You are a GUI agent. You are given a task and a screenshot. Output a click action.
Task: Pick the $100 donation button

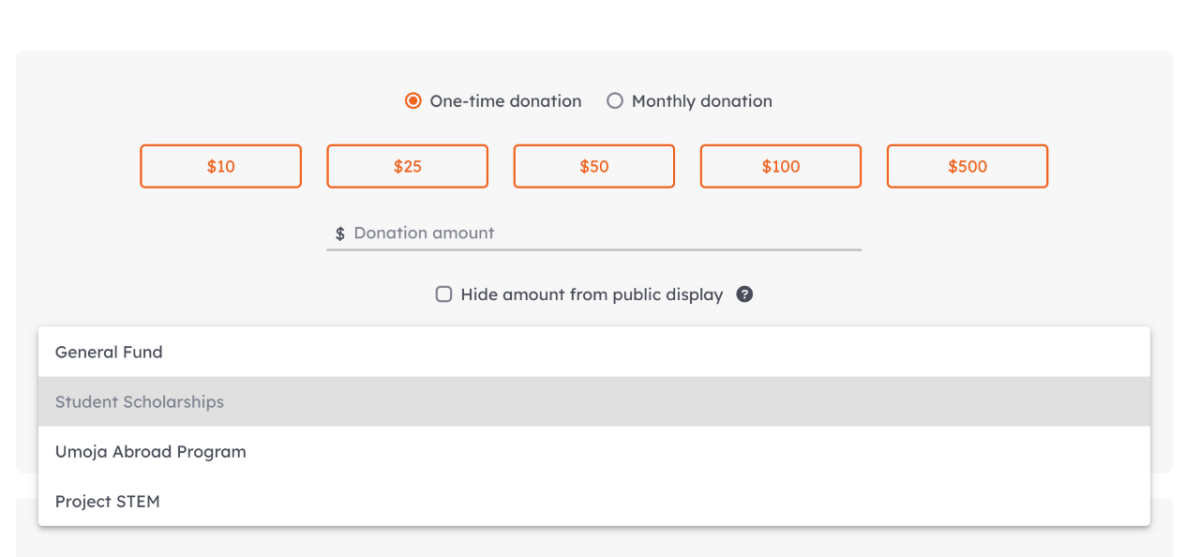(781, 167)
